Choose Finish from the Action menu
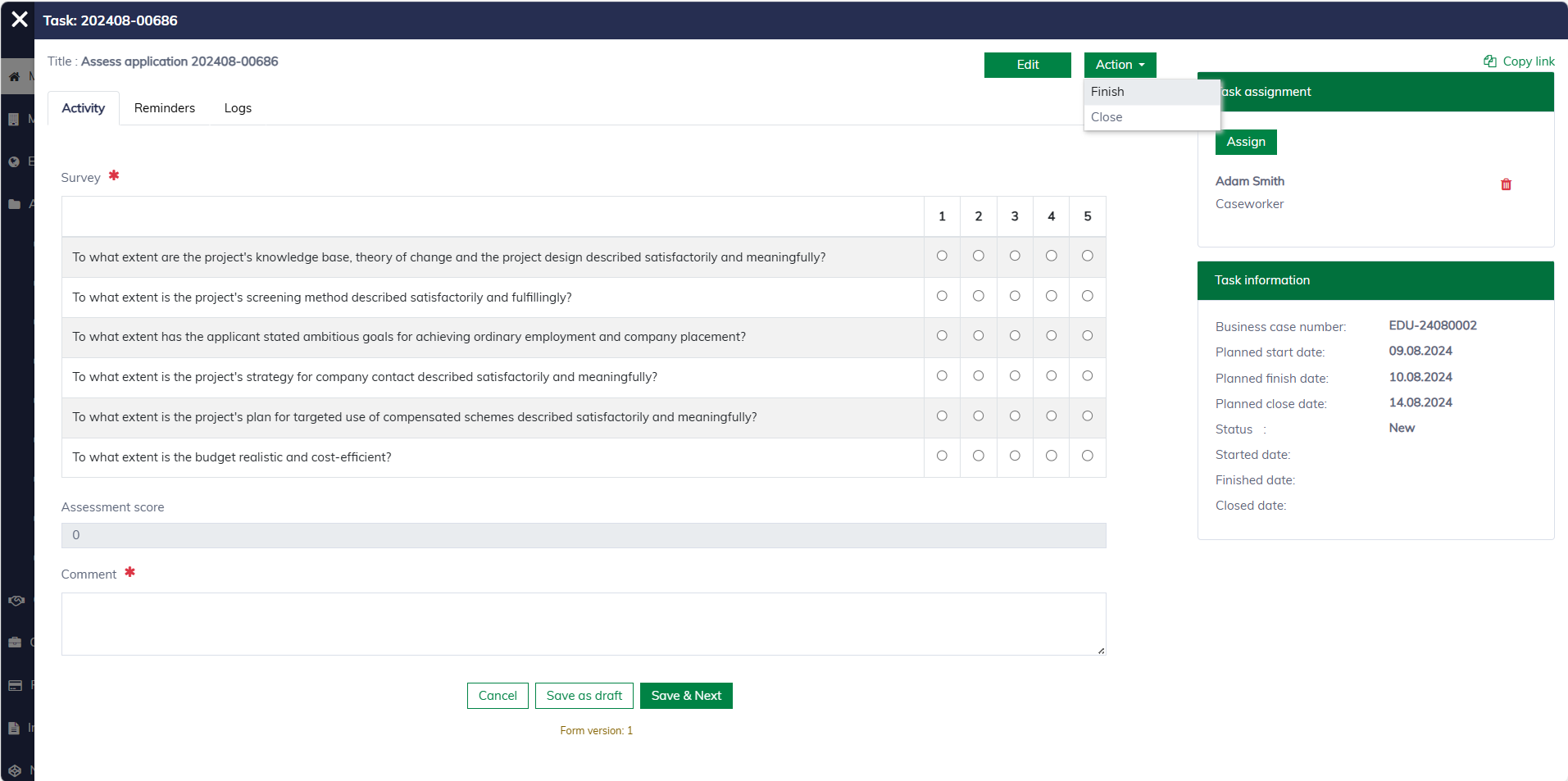Screen dimensions: 1568x781 point(1107,92)
